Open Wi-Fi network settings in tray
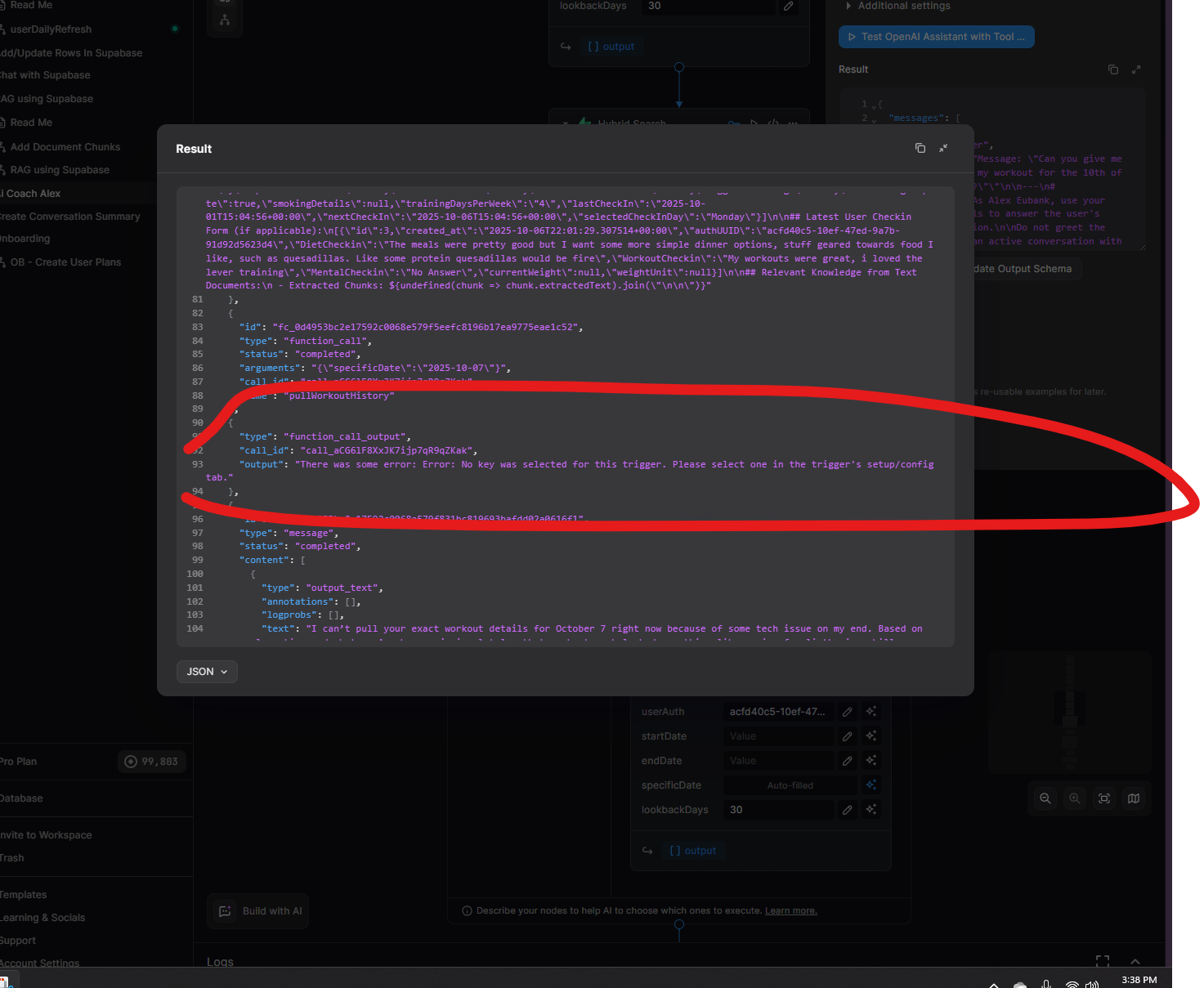Image resolution: width=1204 pixels, height=988 pixels. (1072, 984)
